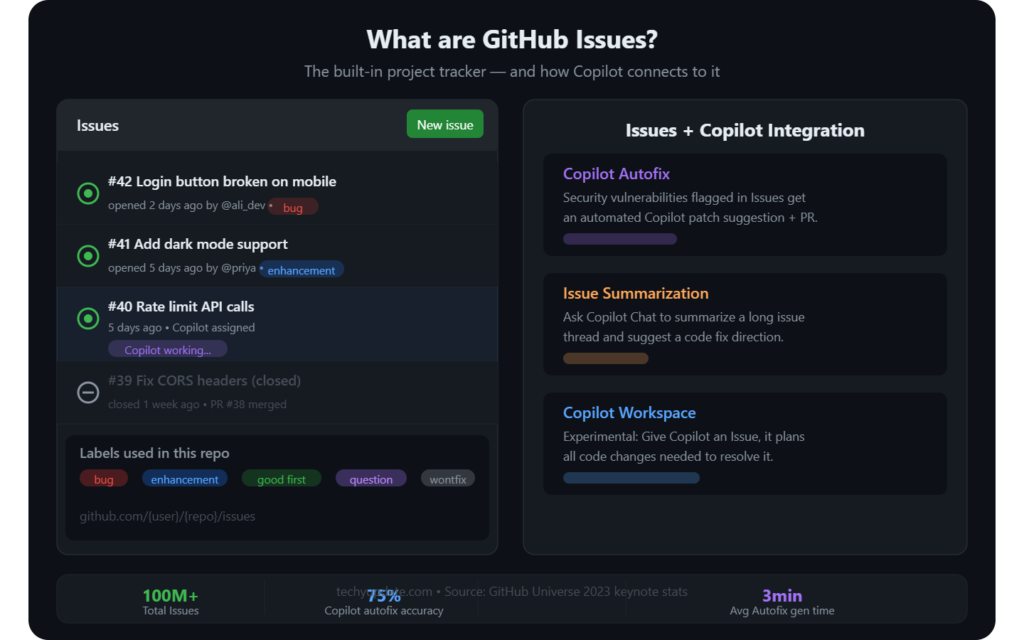Click the purple bar under Copilot Autofix
The height and width of the screenshot is (640, 1024).
pyautogui.click(x=620, y=239)
